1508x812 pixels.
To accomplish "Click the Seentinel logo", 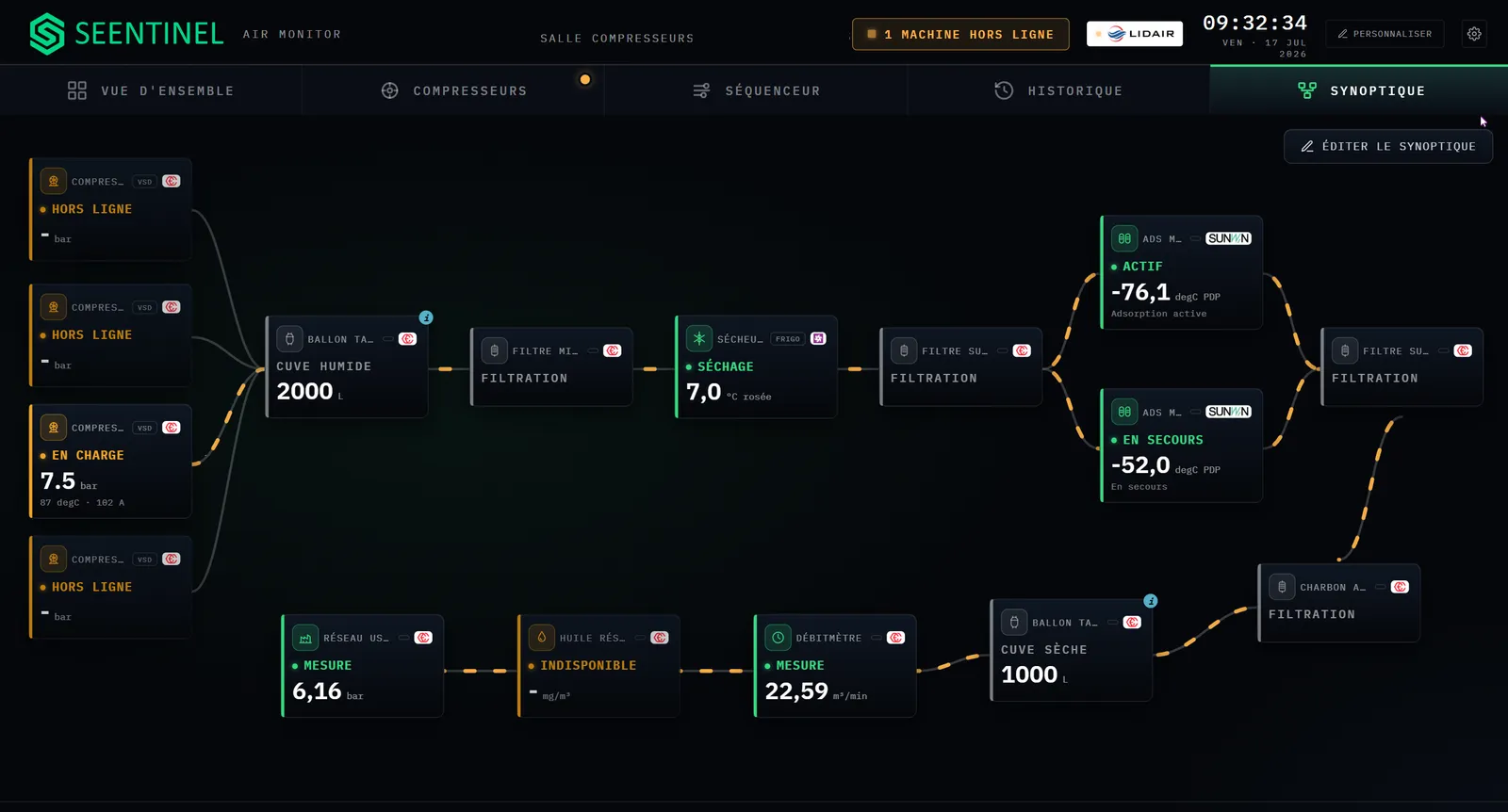I will click(x=126, y=34).
